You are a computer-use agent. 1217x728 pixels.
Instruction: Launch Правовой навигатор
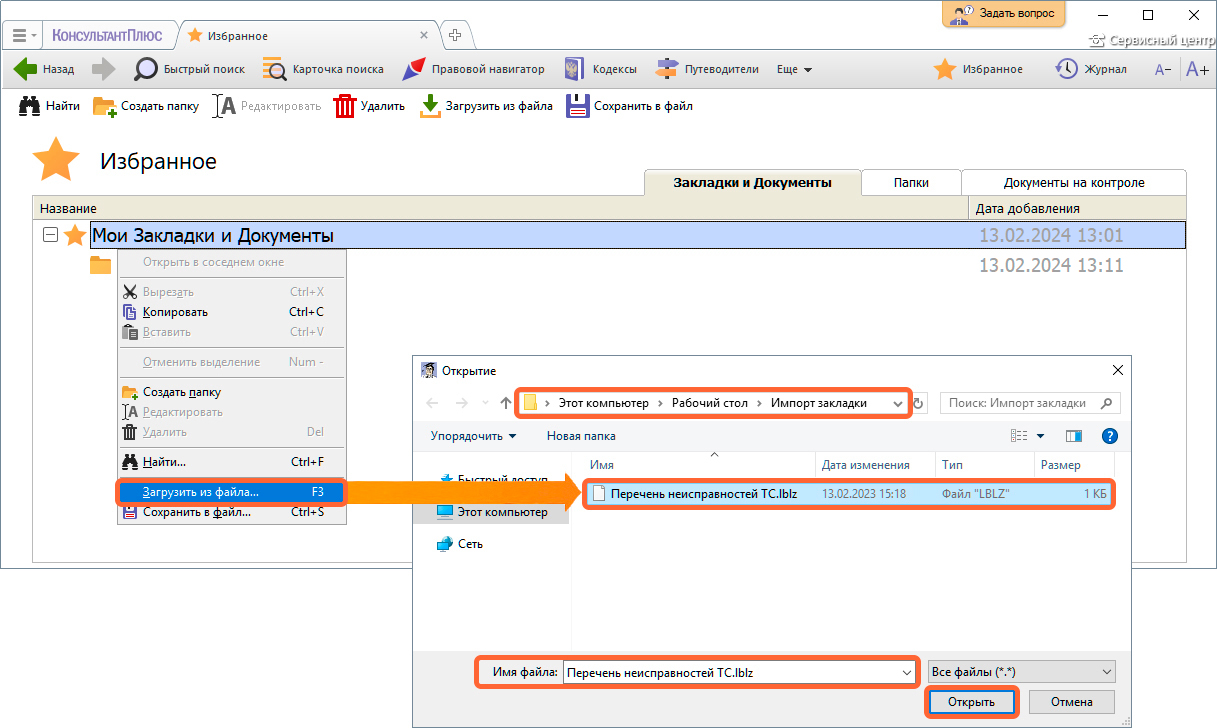tap(473, 69)
